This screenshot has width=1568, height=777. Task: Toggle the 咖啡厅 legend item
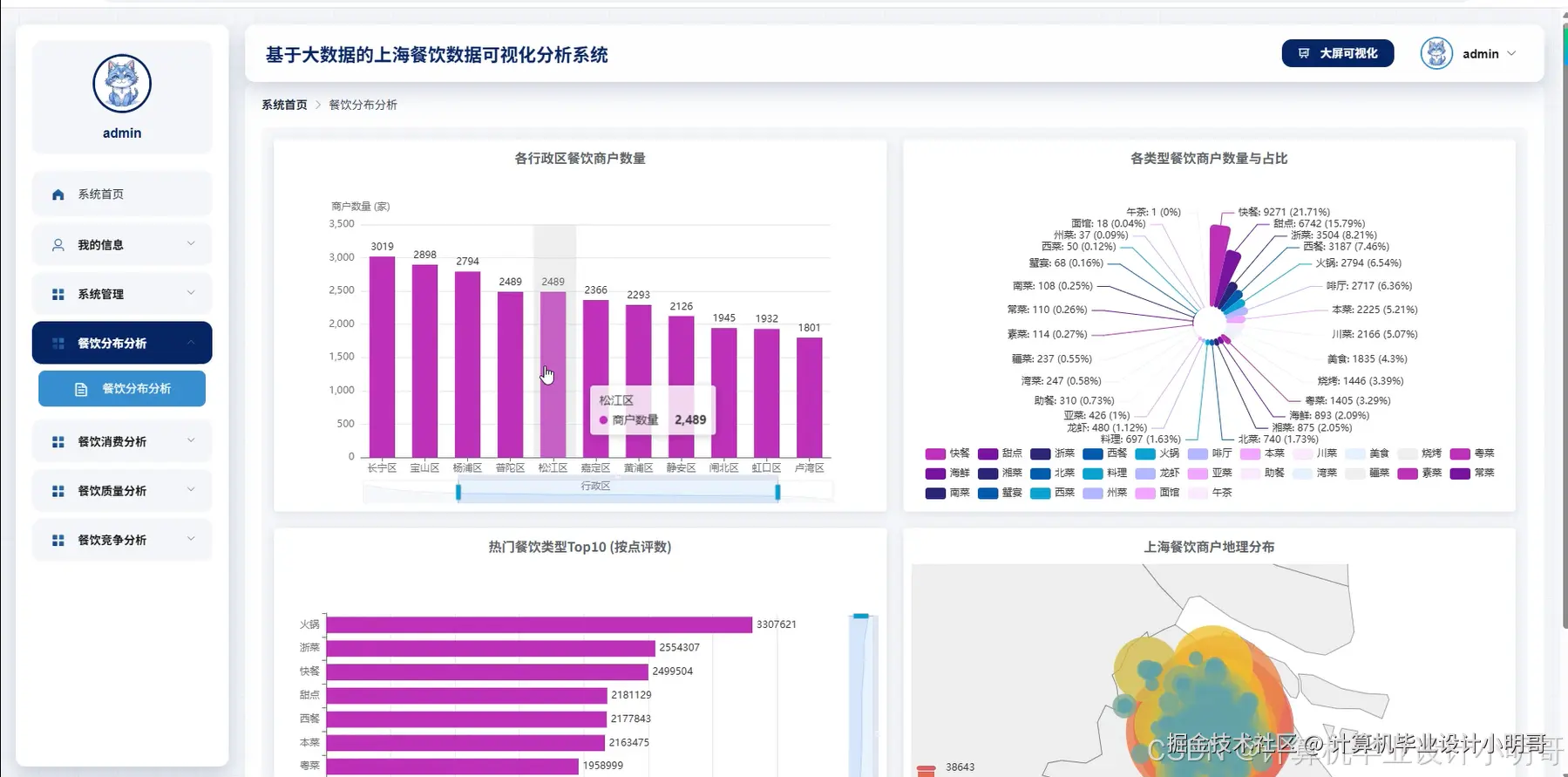[x=1210, y=453]
